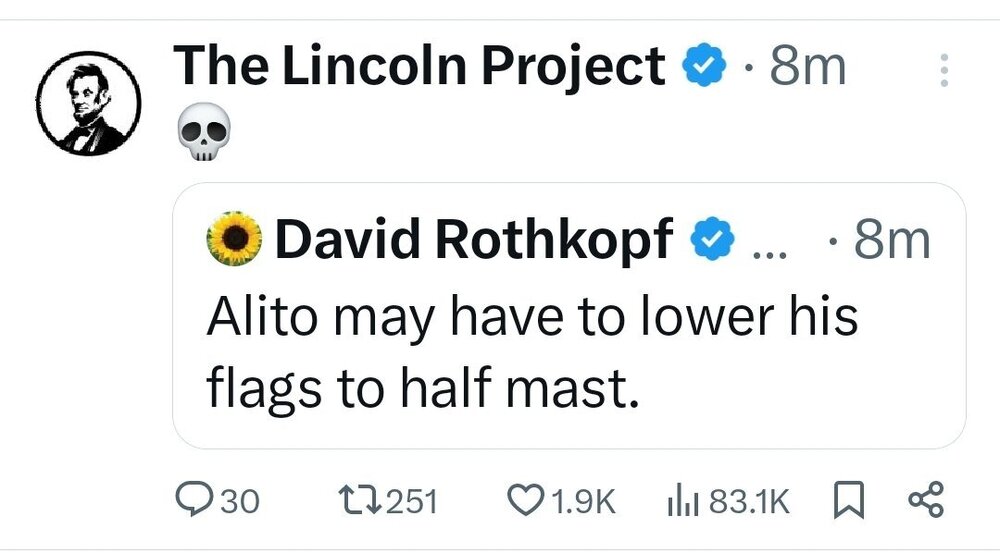Open quoted tweet about Alito's flags

(532, 352)
